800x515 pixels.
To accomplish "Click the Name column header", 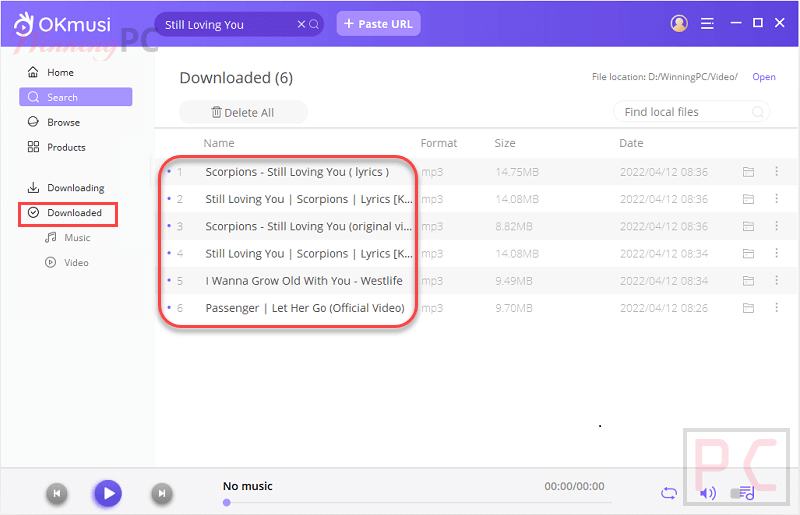I will click(x=219, y=143).
